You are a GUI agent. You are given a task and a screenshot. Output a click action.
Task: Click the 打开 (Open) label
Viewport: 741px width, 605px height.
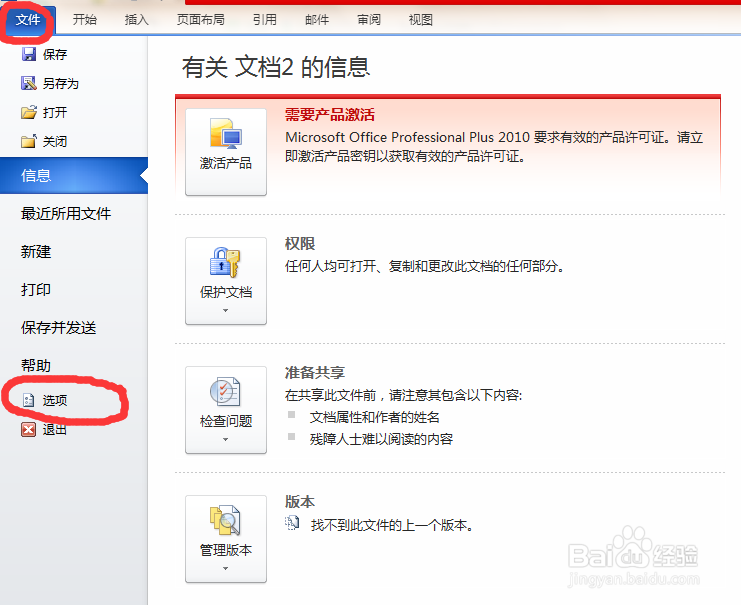[55, 112]
